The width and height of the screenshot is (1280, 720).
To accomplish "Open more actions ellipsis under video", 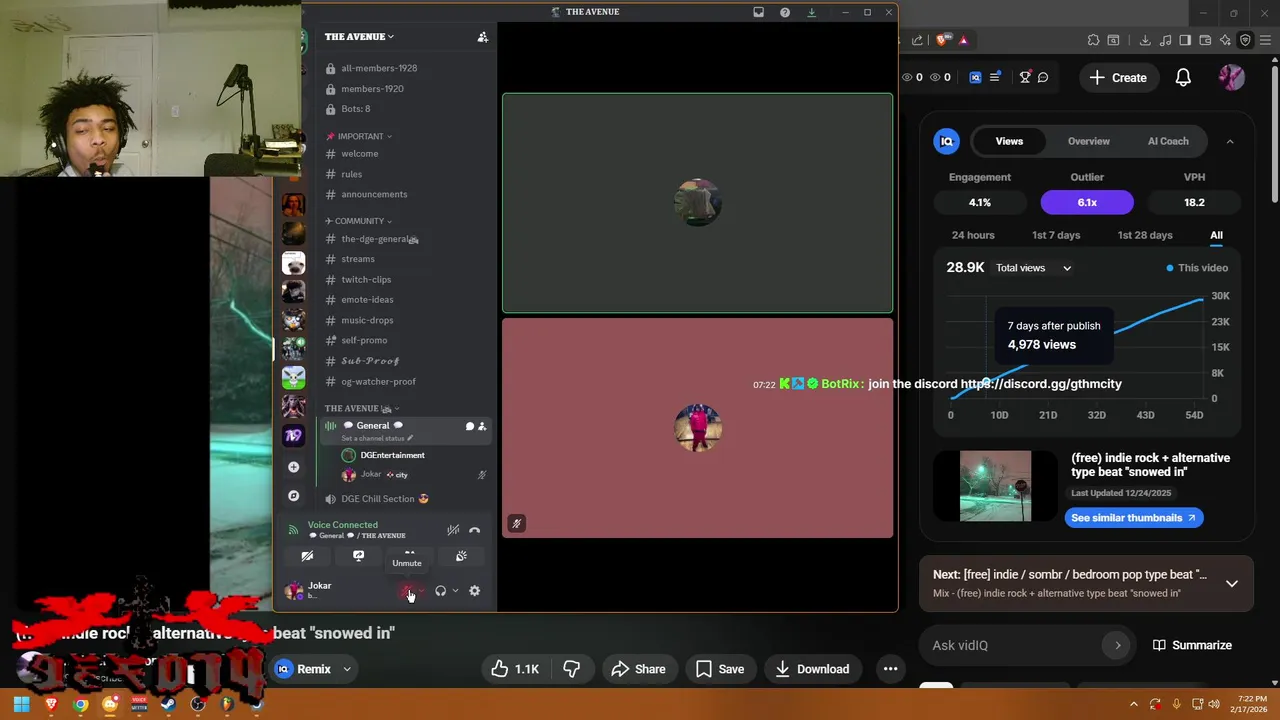I will tap(890, 669).
